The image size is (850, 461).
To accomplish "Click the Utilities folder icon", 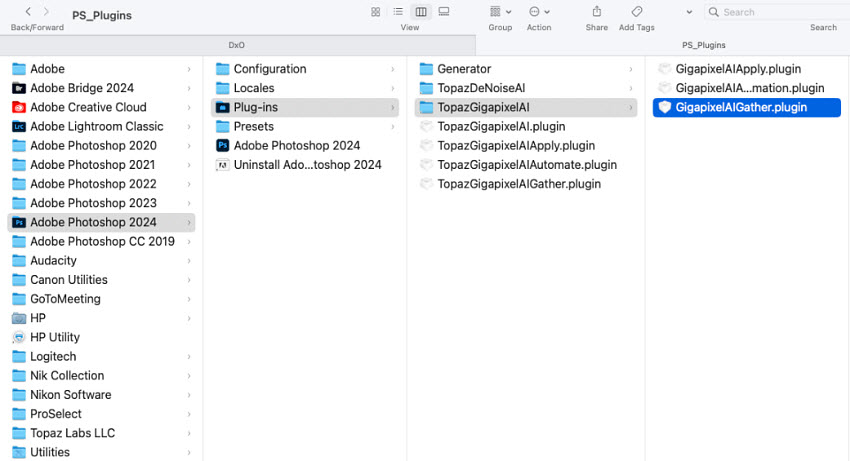I will tap(19, 452).
